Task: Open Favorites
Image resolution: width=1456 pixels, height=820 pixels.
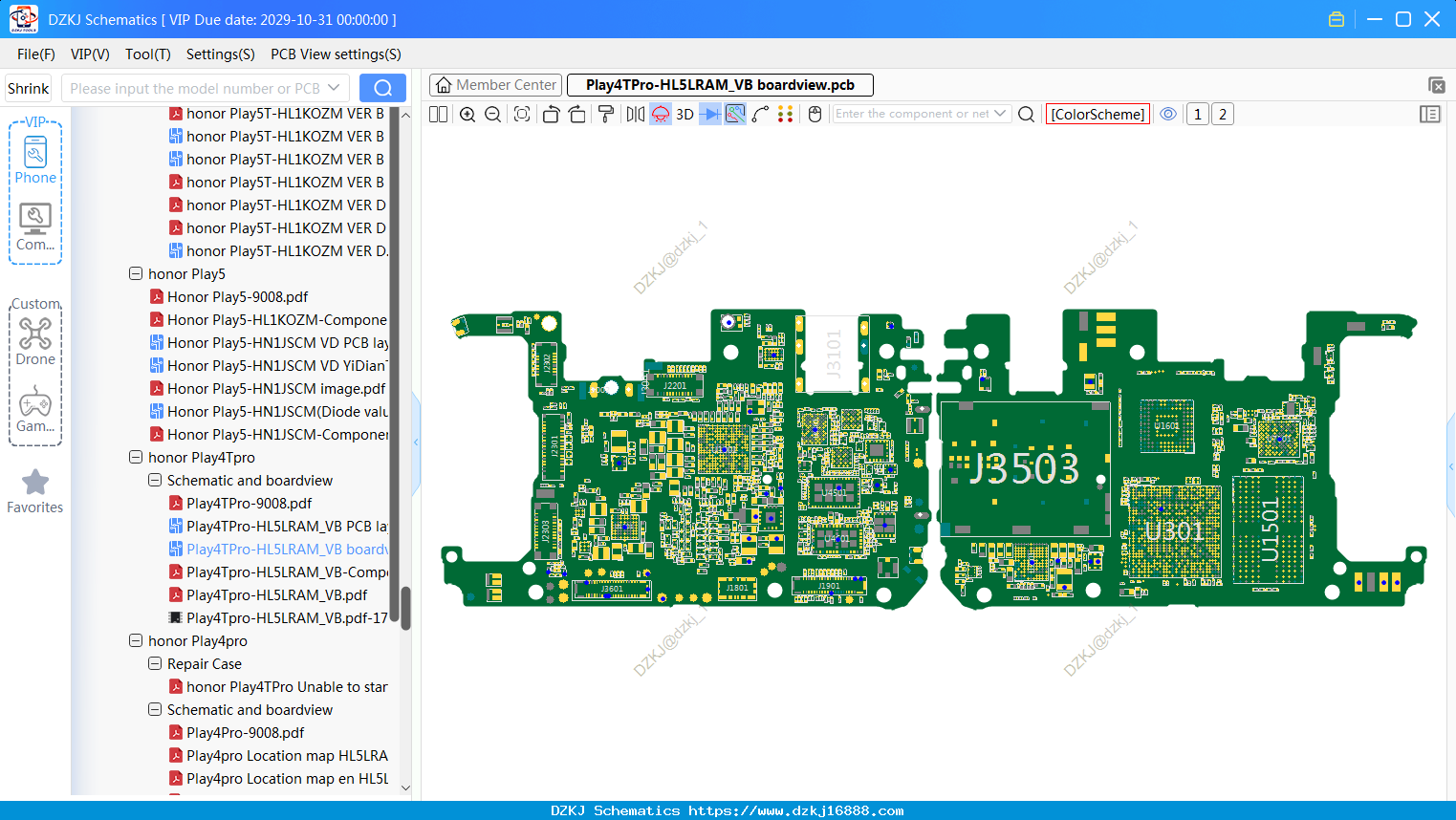Action: [x=35, y=491]
